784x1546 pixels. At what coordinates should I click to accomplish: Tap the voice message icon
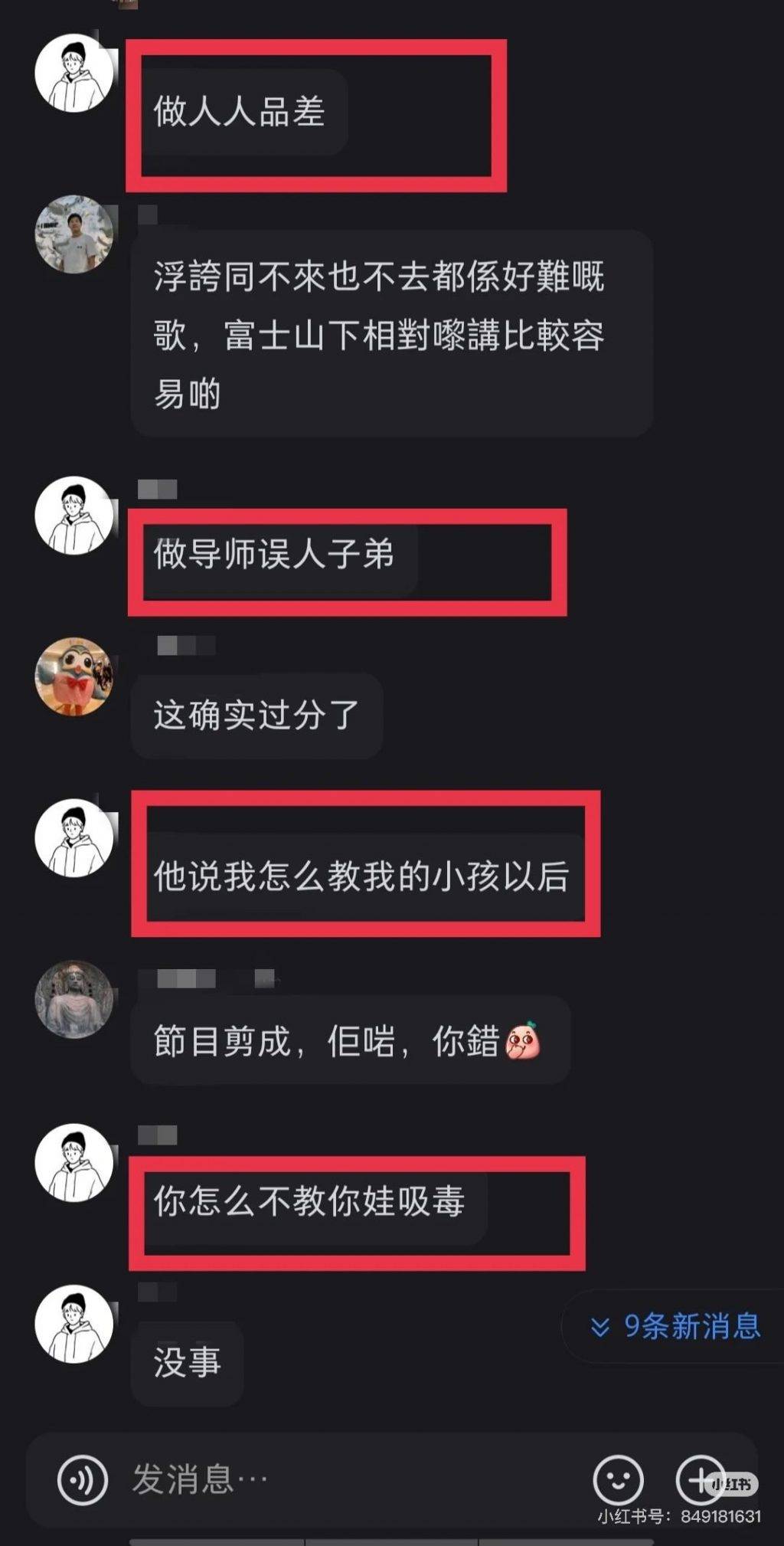click(x=83, y=1479)
